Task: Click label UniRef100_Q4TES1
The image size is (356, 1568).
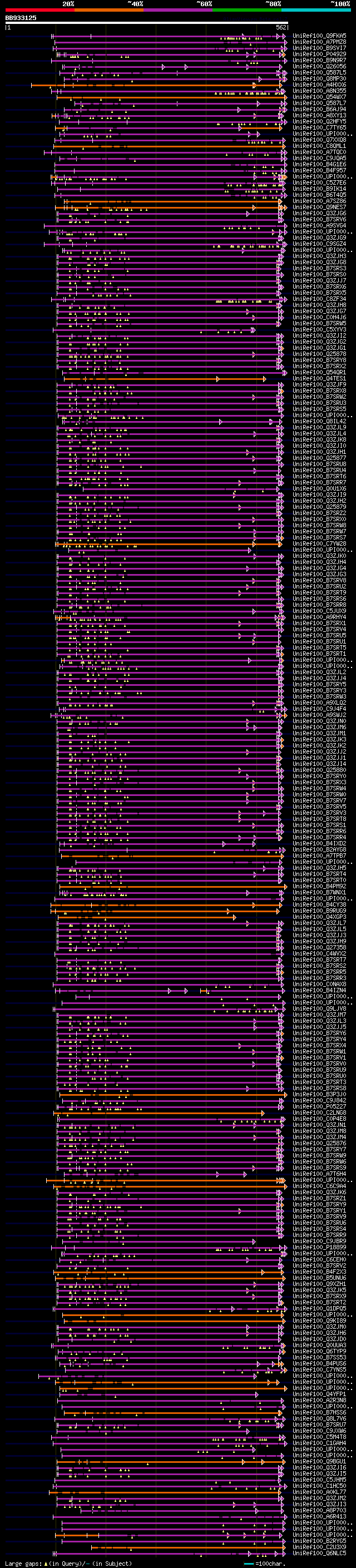Action: 319,378
